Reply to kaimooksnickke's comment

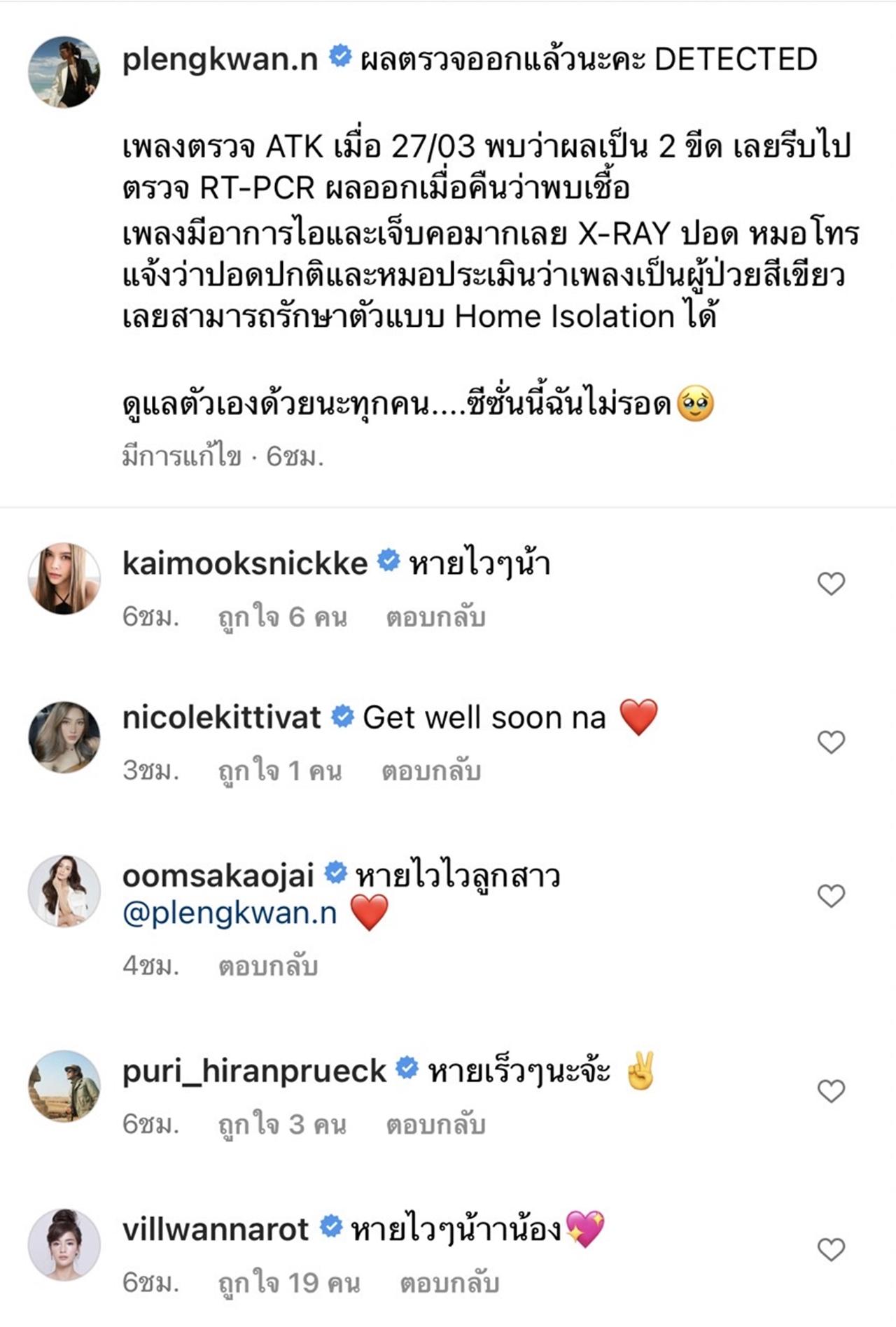click(x=435, y=617)
